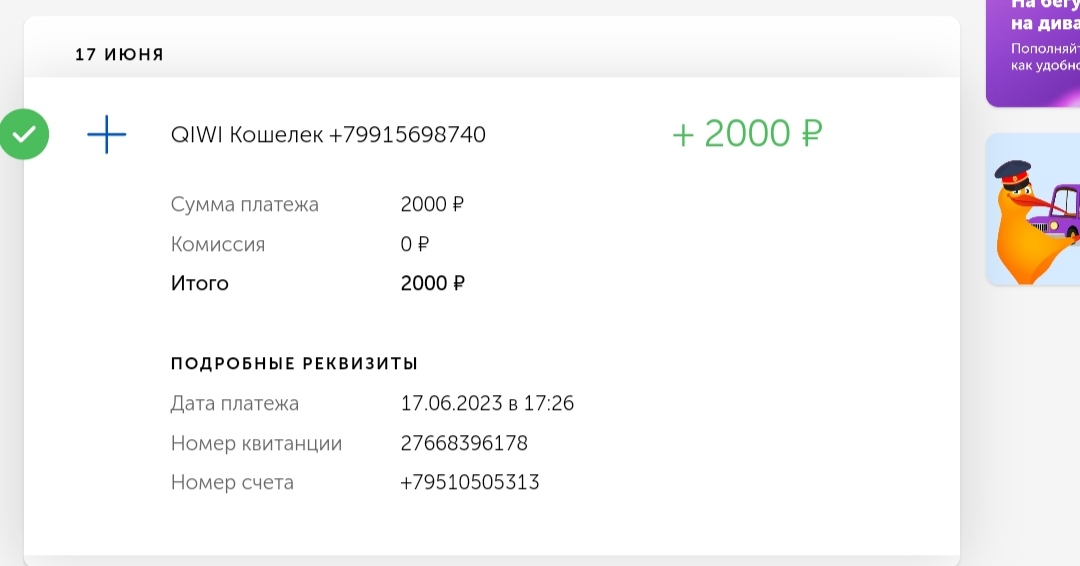Click the Номер счета label

[232, 482]
